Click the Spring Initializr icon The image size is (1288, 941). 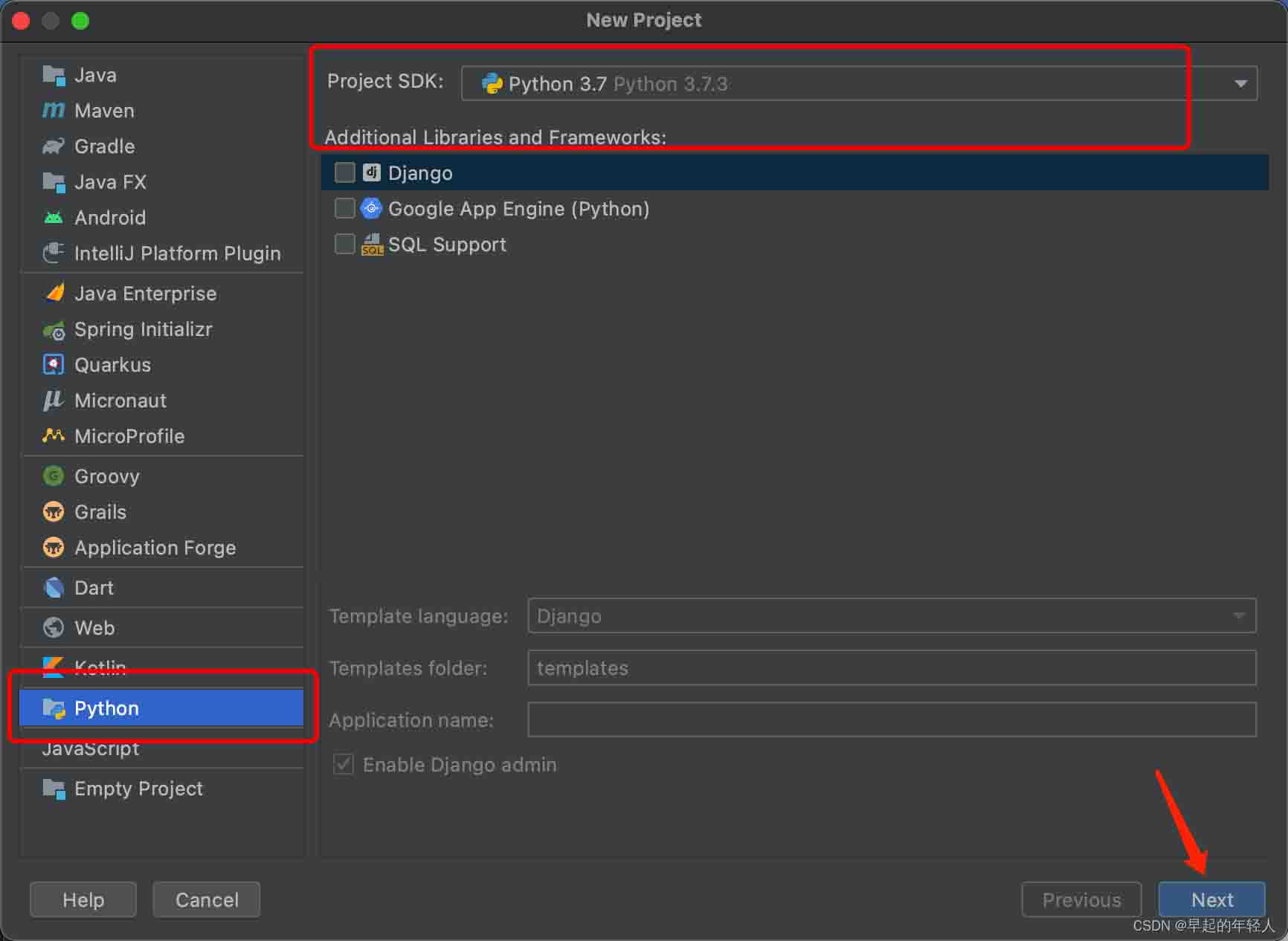point(54,330)
